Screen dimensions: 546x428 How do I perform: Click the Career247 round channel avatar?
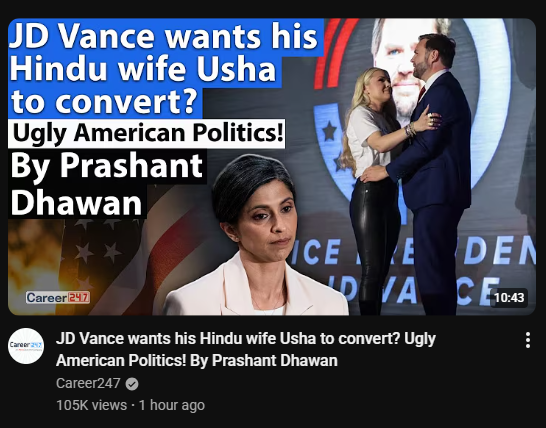[26, 346]
